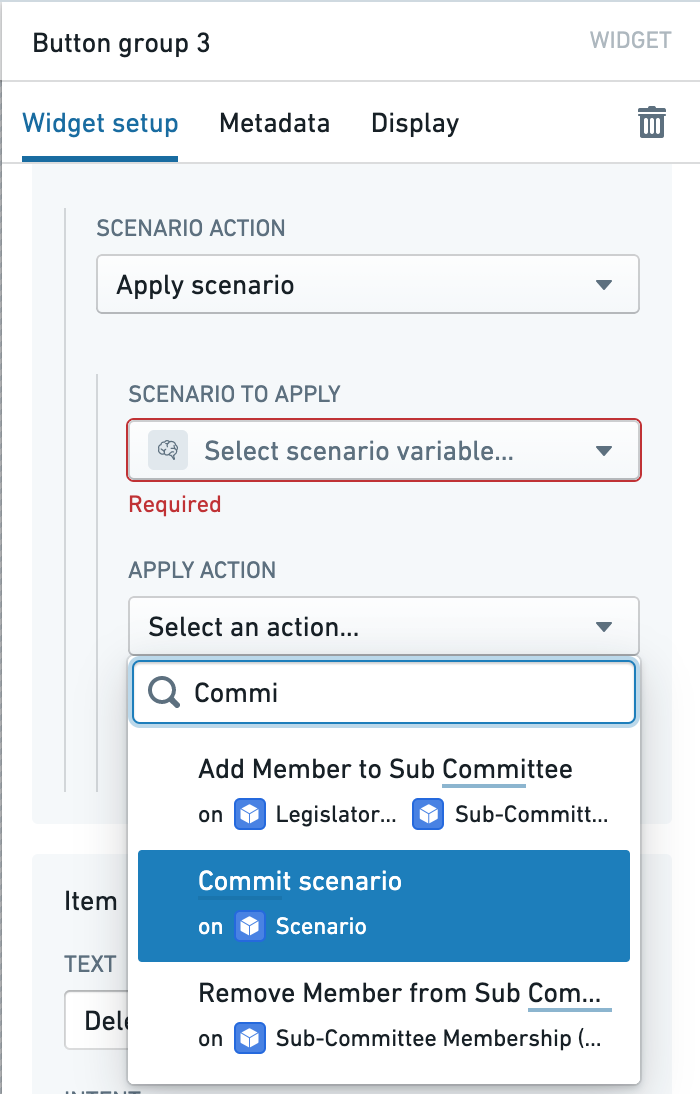Select the Widget setup tab

pyautogui.click(x=100, y=123)
